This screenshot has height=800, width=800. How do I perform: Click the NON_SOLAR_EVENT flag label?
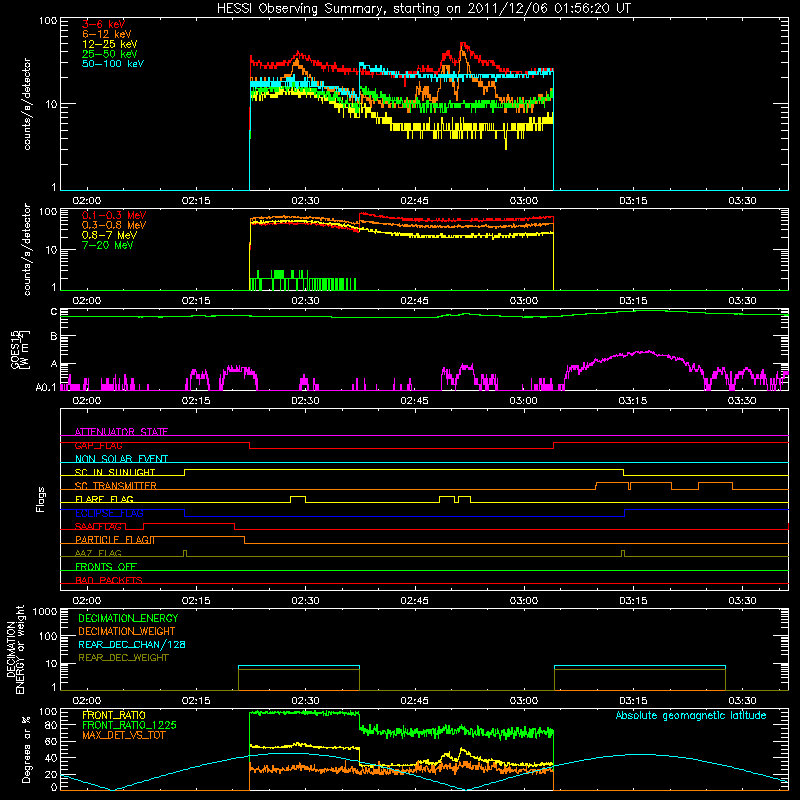[121, 459]
